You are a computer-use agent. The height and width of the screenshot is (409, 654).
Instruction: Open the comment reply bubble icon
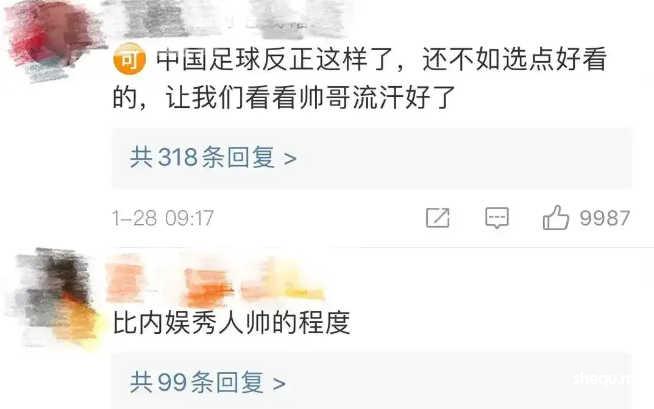(497, 218)
